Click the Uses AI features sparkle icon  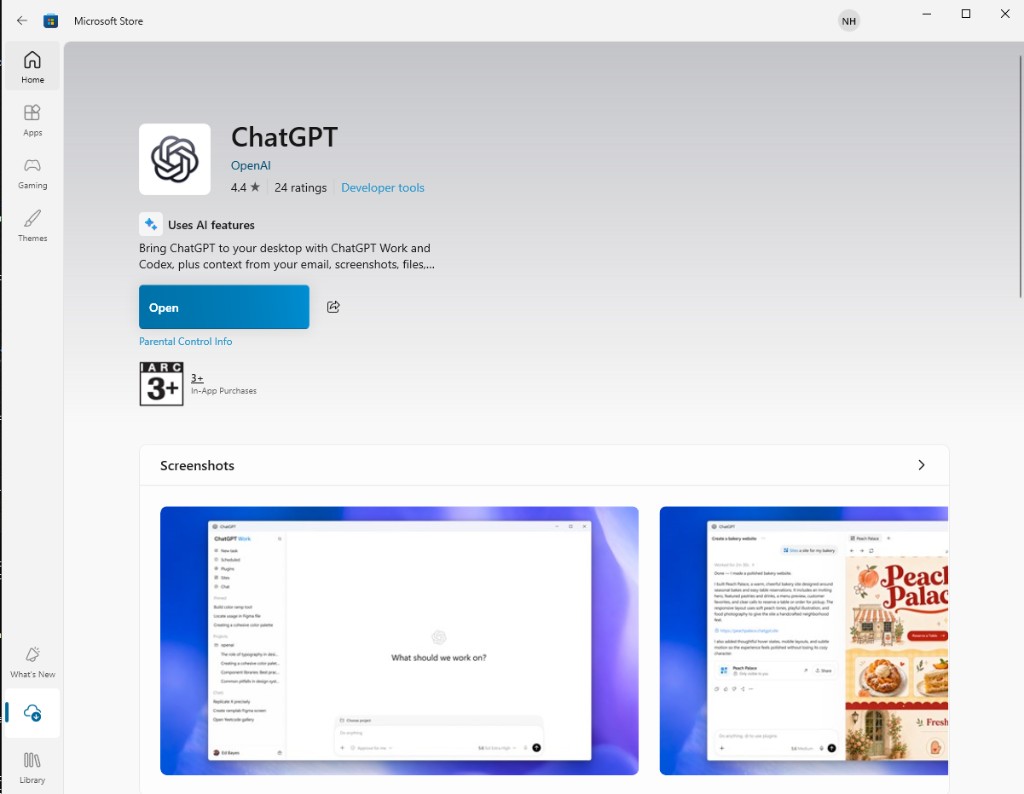pos(151,225)
